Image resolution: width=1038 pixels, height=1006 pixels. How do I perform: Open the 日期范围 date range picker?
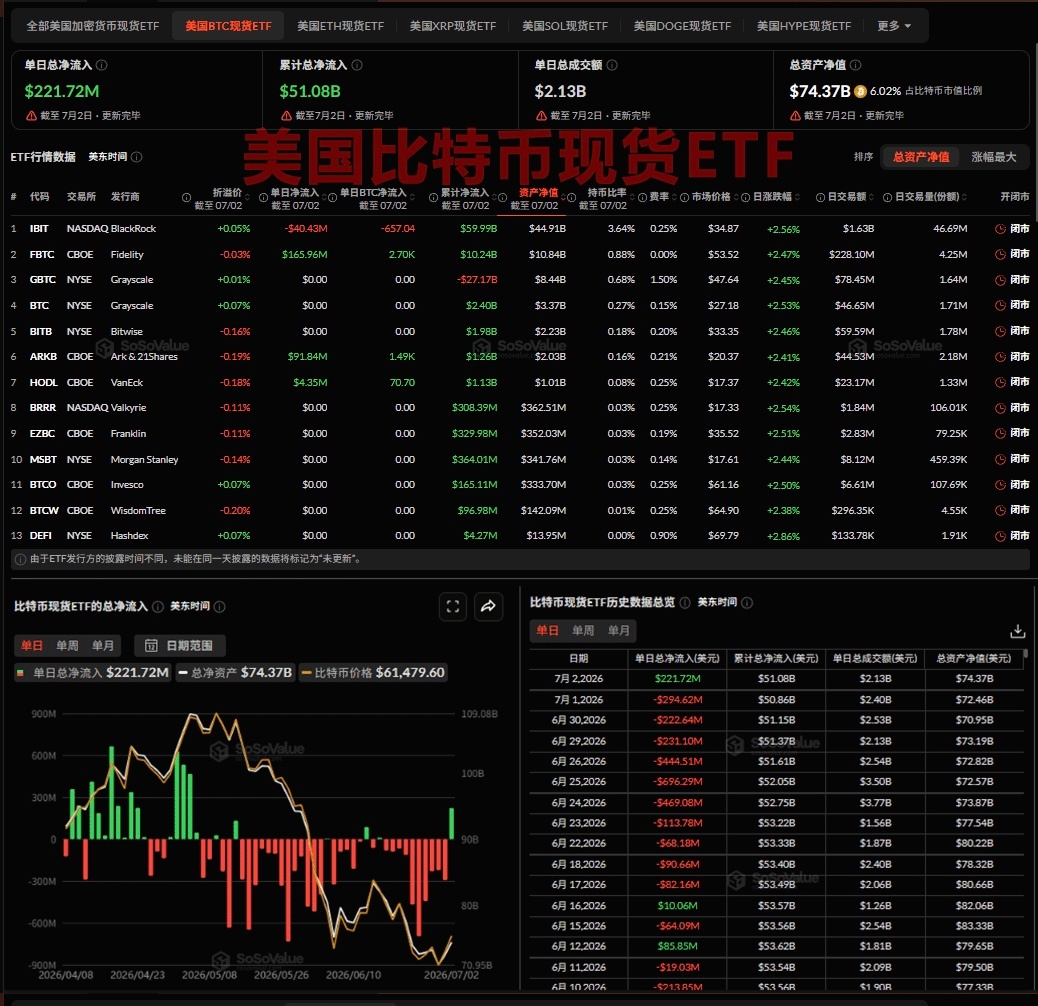pos(179,645)
